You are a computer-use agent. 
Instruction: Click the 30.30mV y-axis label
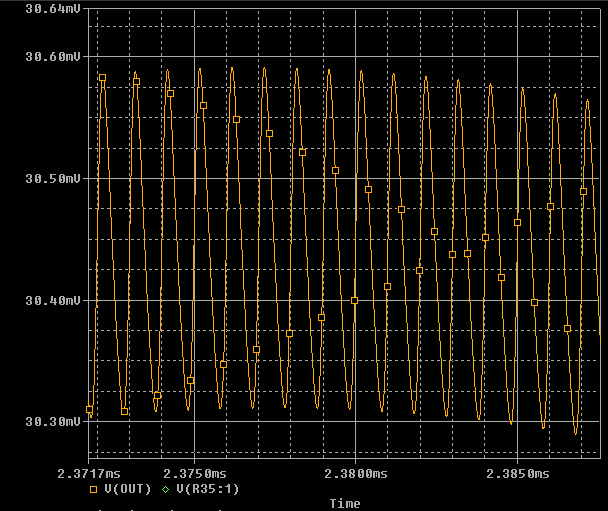pyautogui.click(x=53, y=421)
